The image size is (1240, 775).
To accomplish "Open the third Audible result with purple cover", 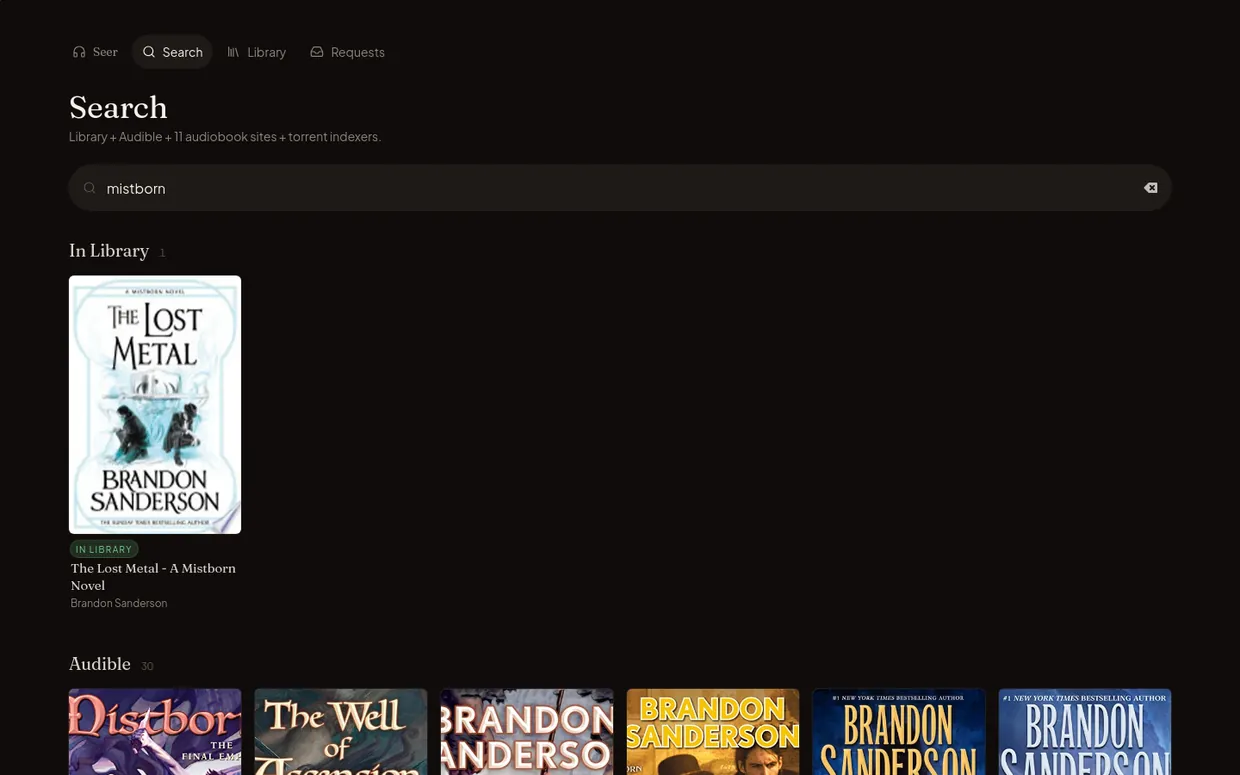I will pyautogui.click(x=527, y=732).
